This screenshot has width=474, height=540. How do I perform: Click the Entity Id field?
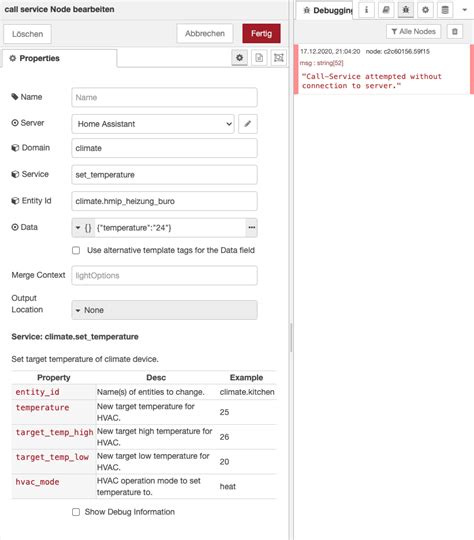pos(164,201)
